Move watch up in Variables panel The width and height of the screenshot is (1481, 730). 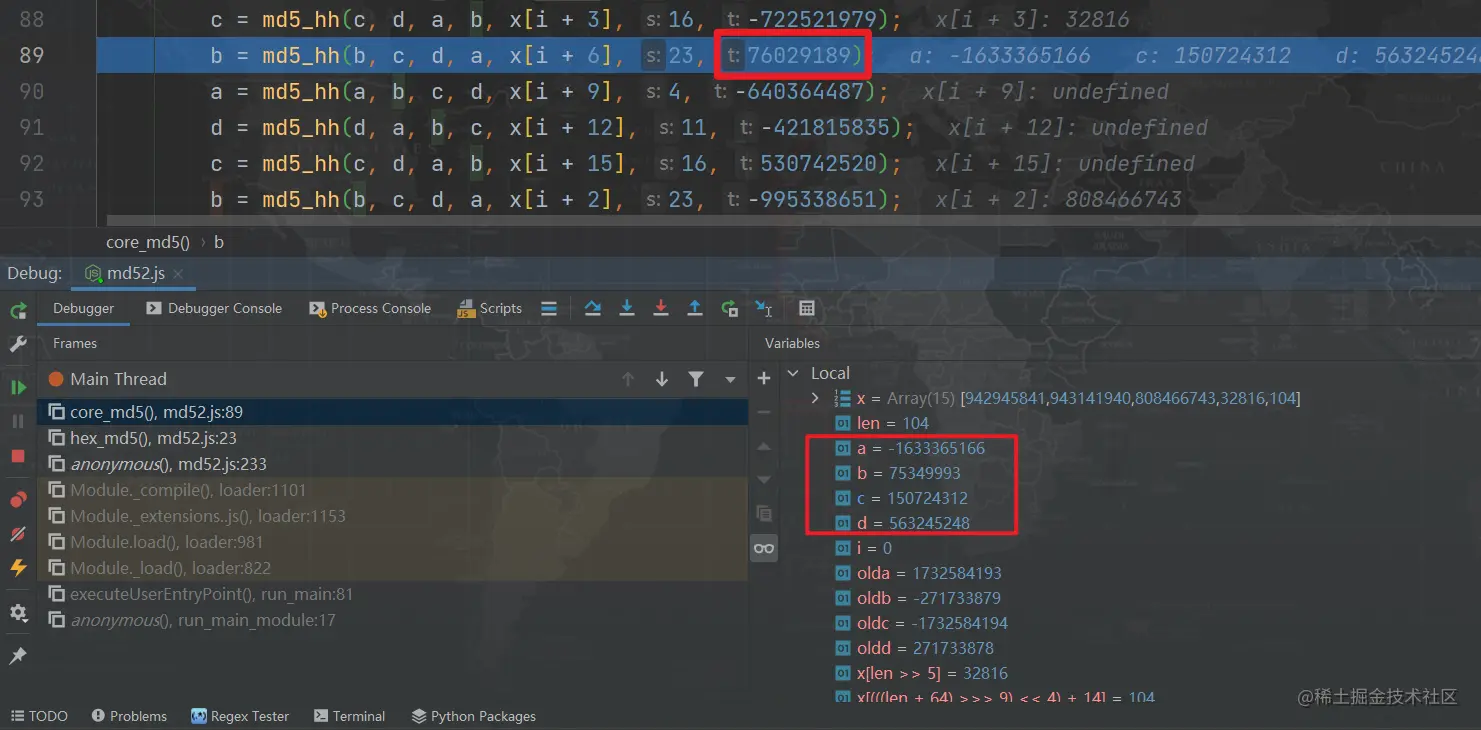click(764, 446)
